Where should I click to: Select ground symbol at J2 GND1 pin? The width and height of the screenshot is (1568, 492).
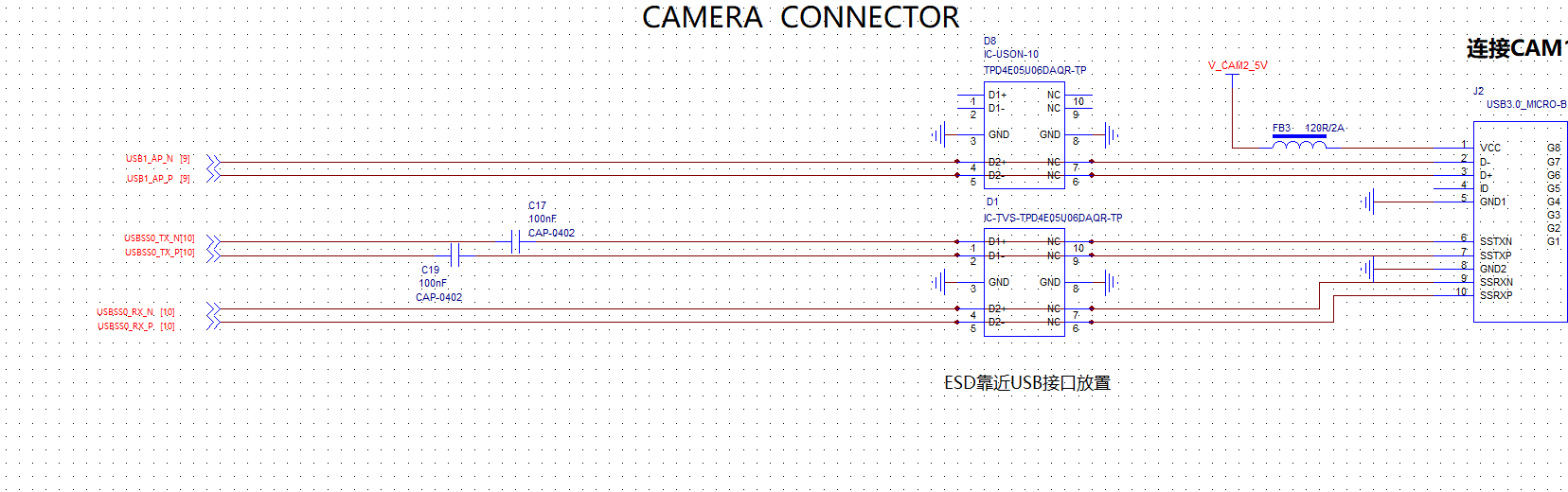click(x=1367, y=202)
